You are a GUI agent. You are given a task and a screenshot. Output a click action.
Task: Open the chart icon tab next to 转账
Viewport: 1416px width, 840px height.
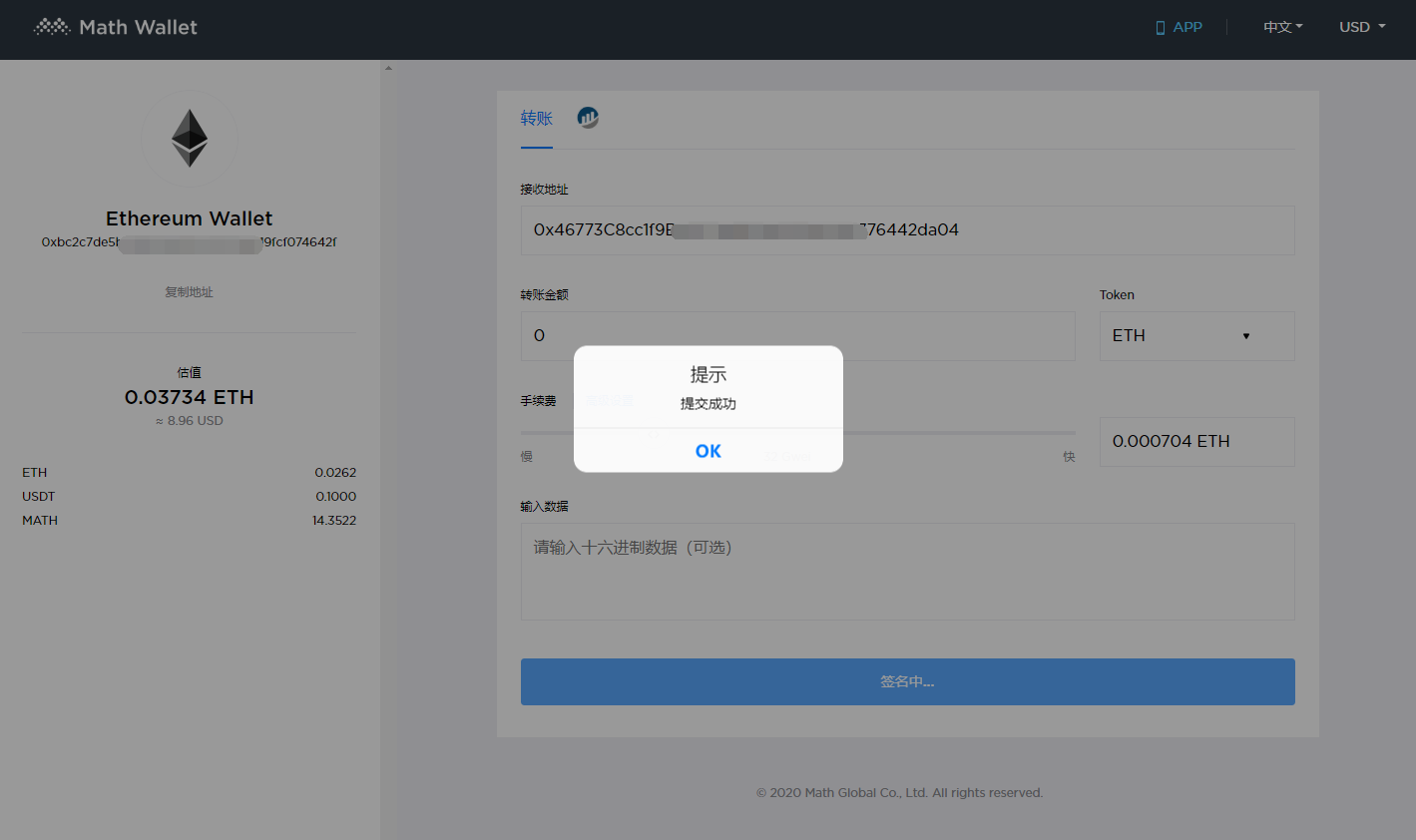click(588, 118)
